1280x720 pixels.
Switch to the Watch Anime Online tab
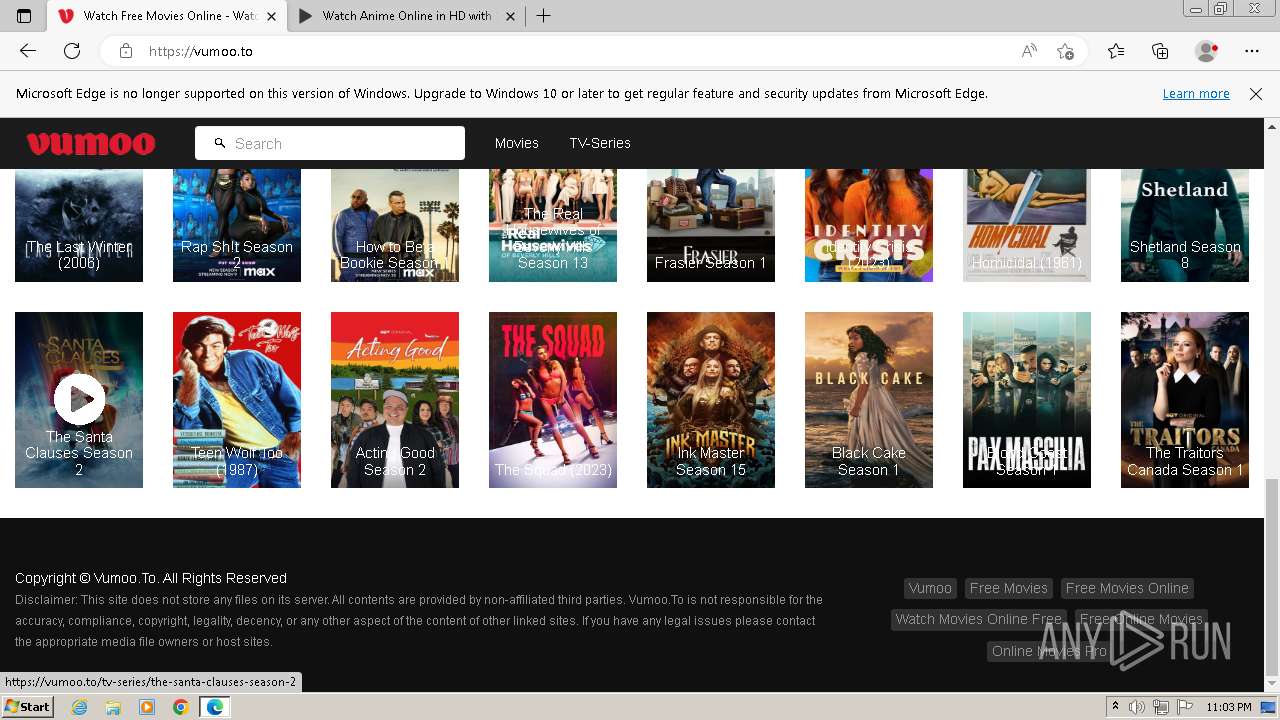click(x=406, y=16)
